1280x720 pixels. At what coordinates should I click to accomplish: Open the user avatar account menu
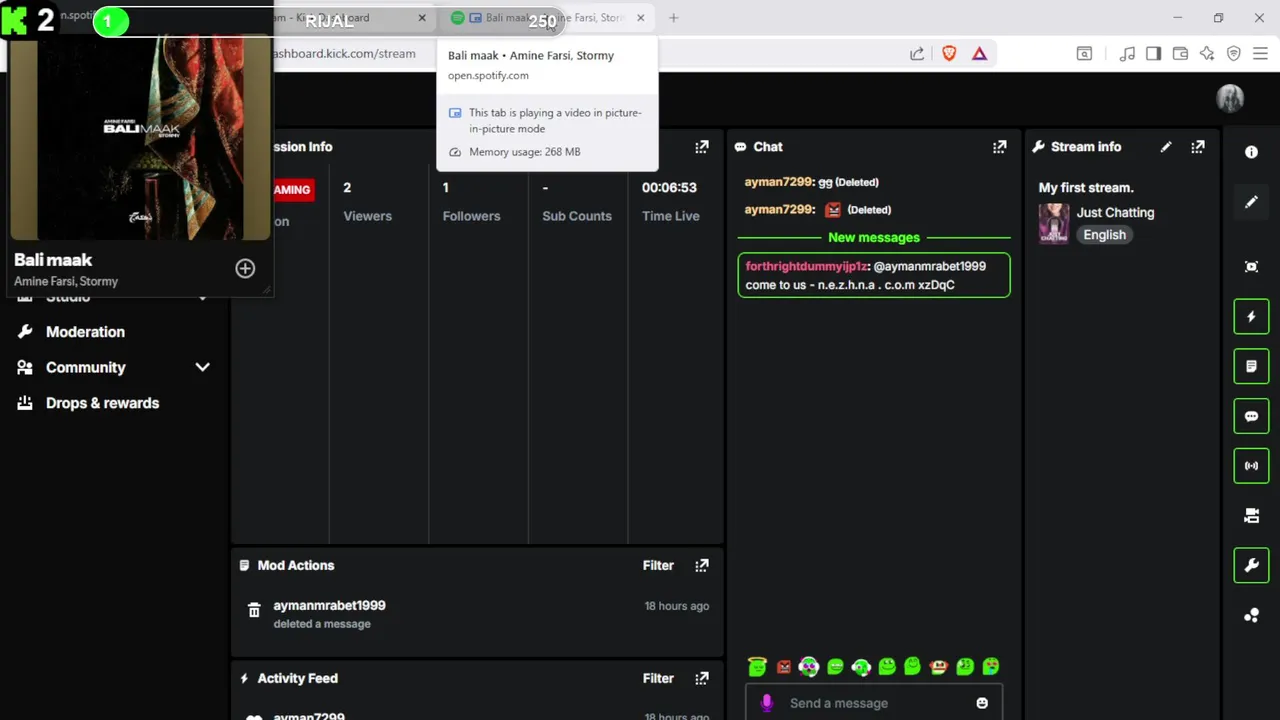(x=1230, y=98)
